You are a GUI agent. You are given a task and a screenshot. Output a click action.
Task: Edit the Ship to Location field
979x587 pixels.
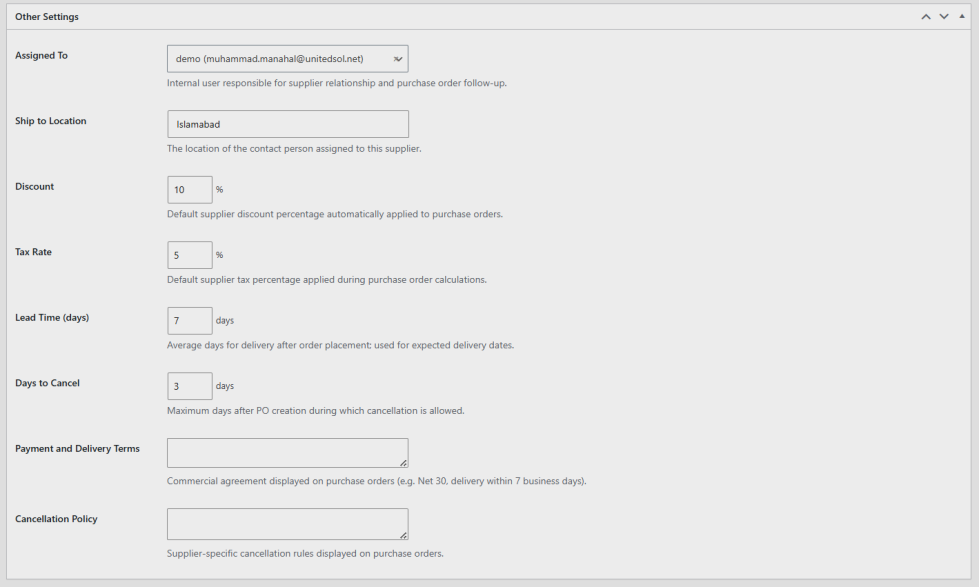tap(288, 124)
